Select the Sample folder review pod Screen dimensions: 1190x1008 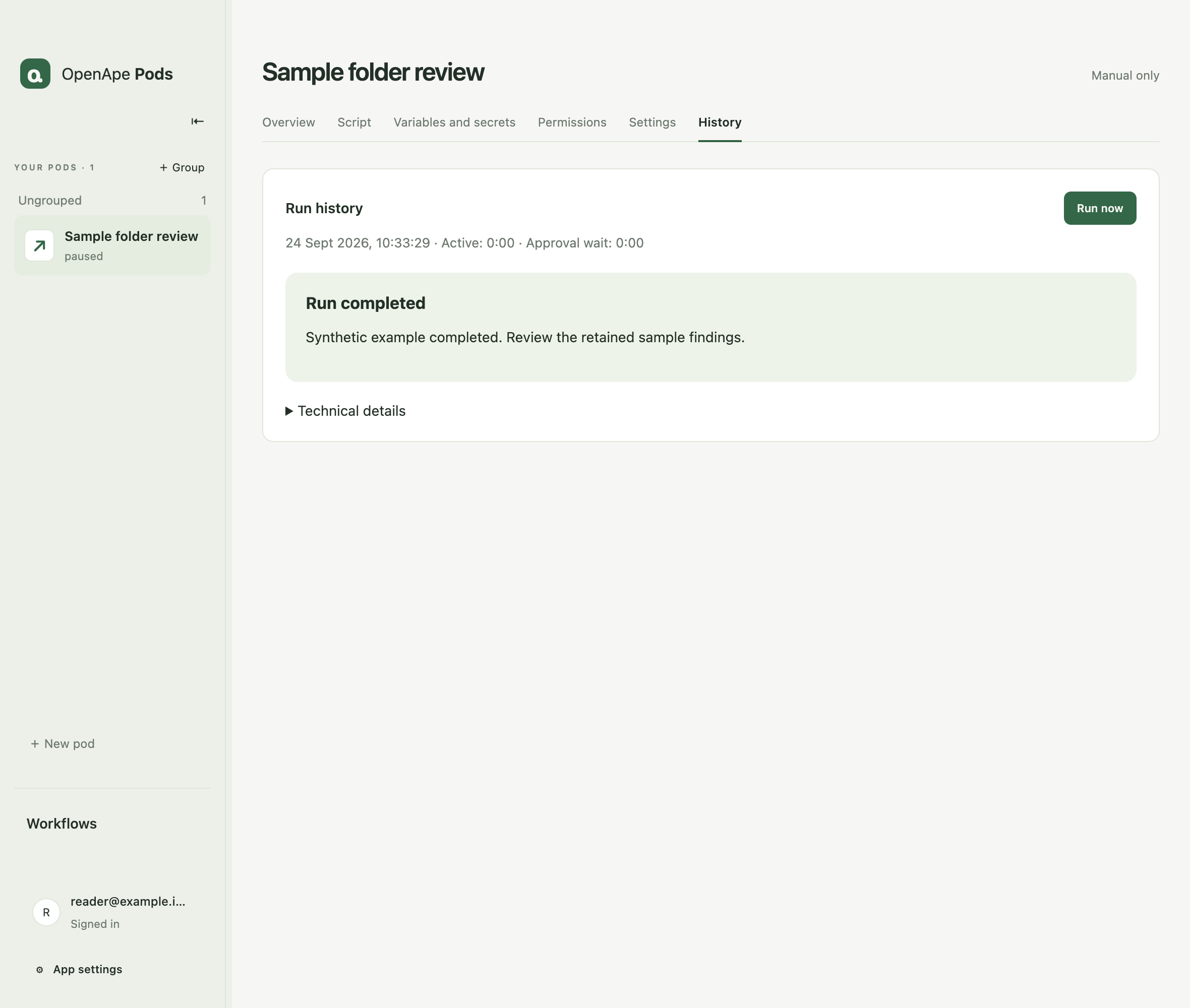click(112, 246)
